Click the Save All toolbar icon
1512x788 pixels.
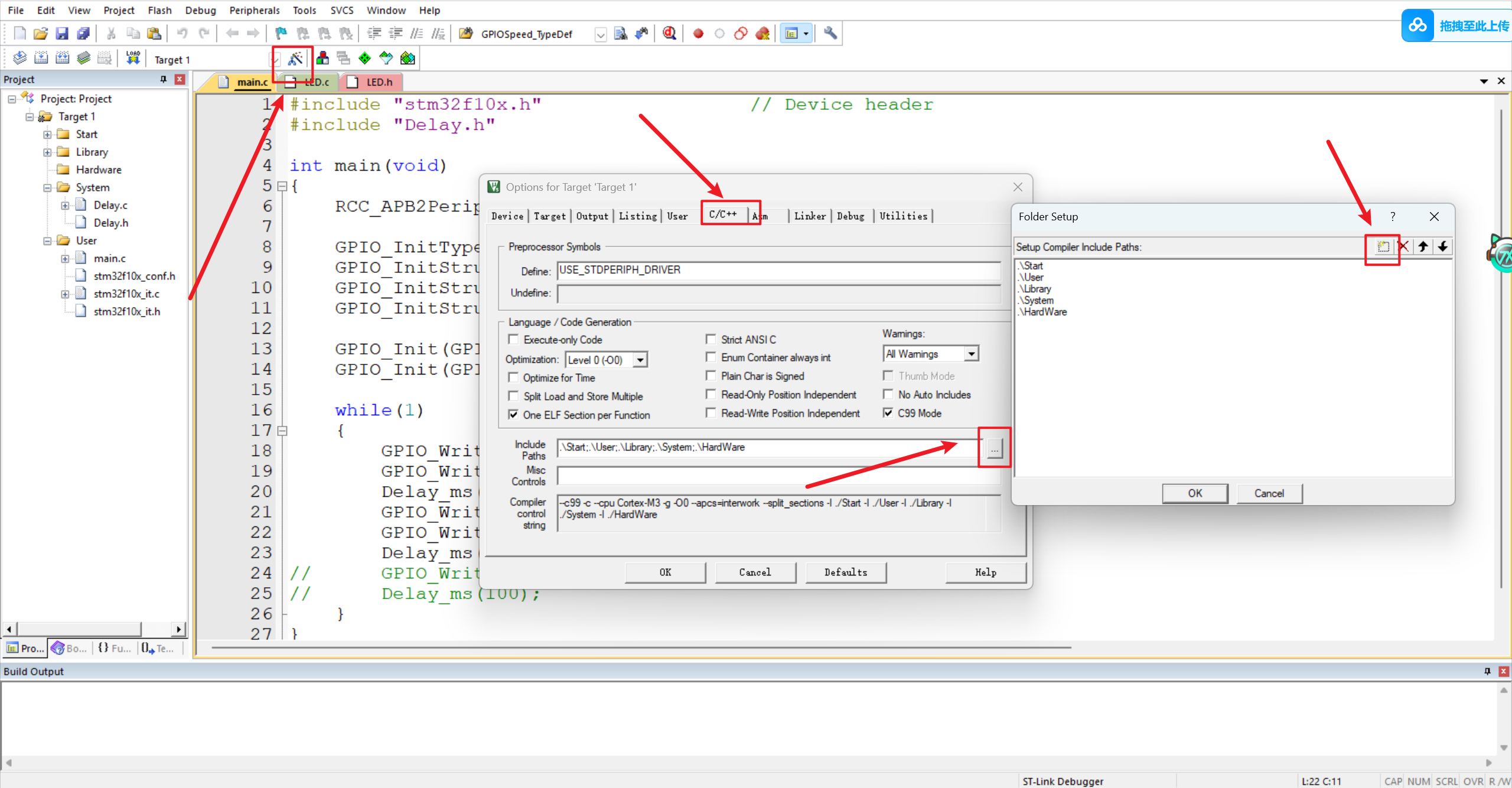(x=83, y=34)
